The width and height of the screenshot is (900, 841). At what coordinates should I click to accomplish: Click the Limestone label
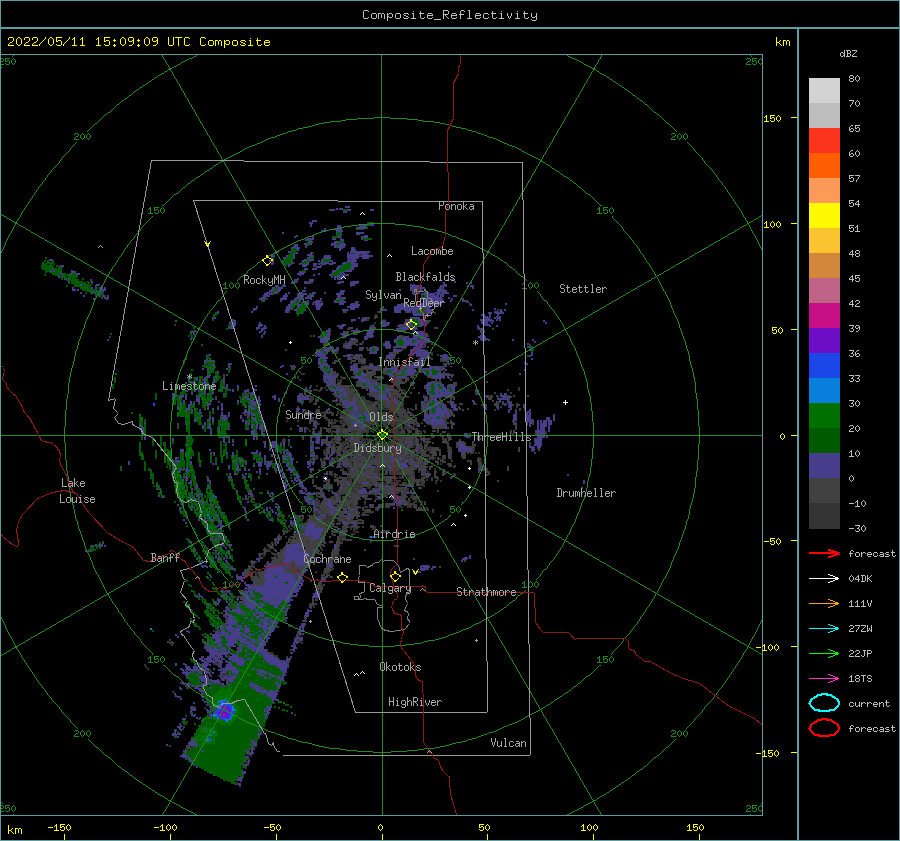189,386
